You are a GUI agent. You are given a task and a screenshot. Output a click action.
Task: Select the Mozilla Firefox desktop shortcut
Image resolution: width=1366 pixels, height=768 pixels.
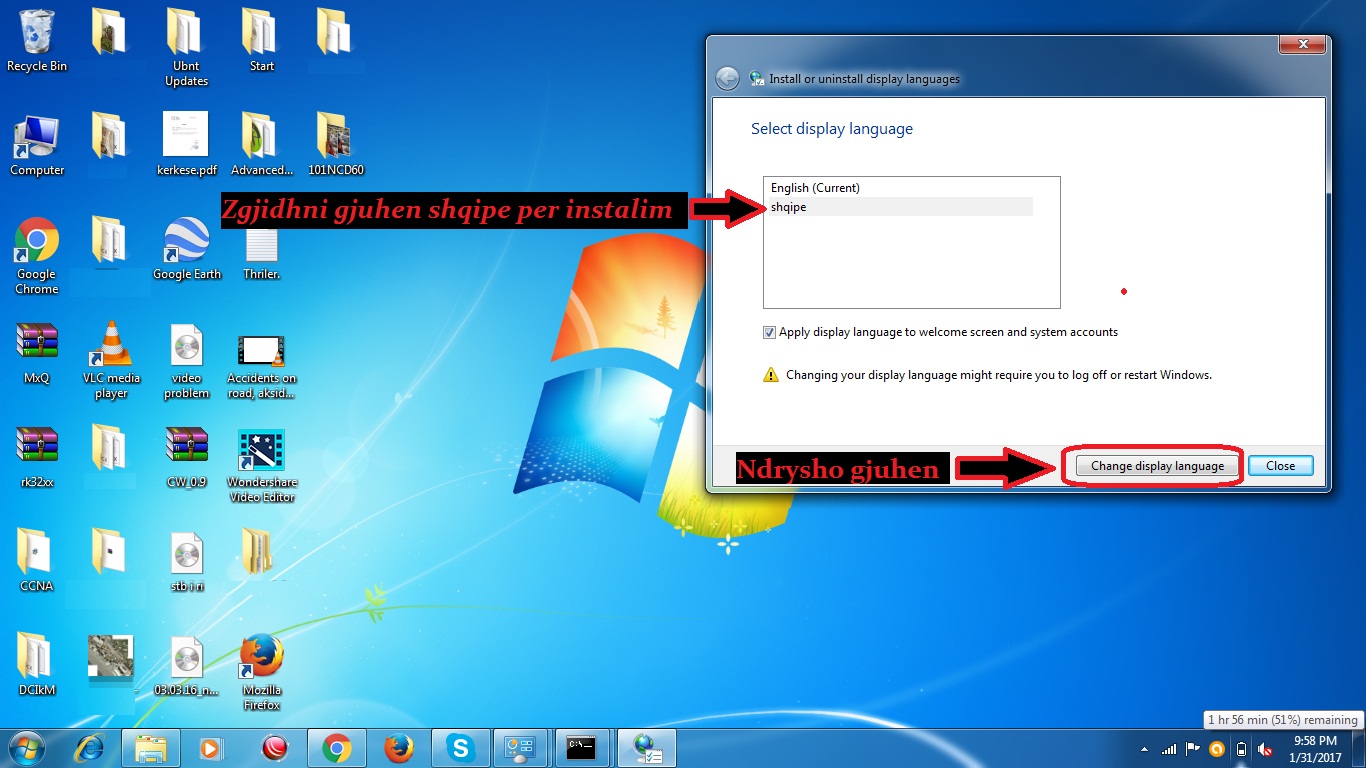pos(261,672)
